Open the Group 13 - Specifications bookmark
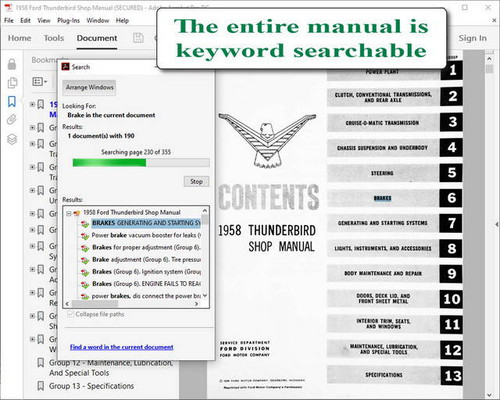The height and width of the screenshot is (400, 500). coord(91,386)
